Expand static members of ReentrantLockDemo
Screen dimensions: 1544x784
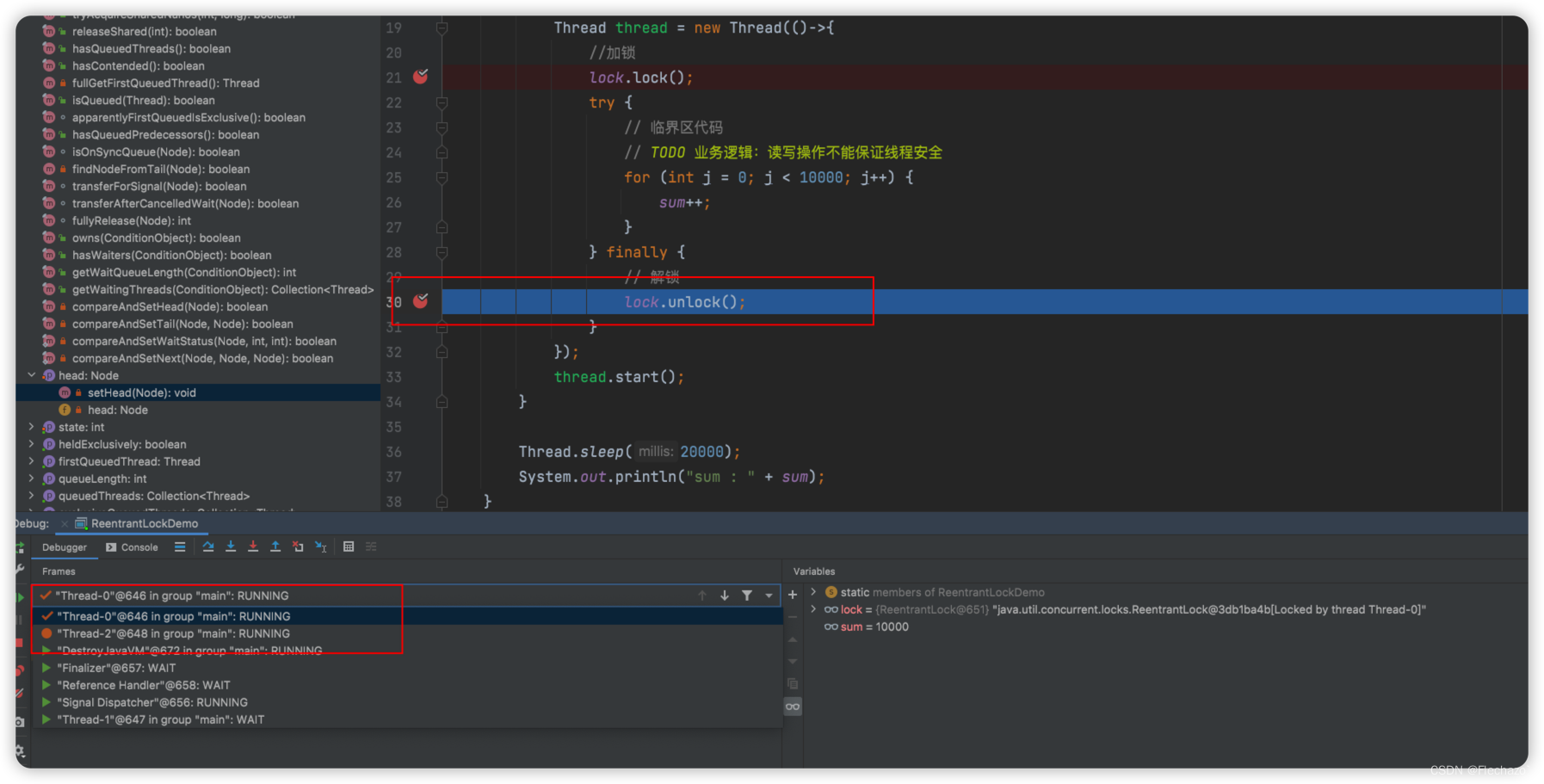coord(813,592)
